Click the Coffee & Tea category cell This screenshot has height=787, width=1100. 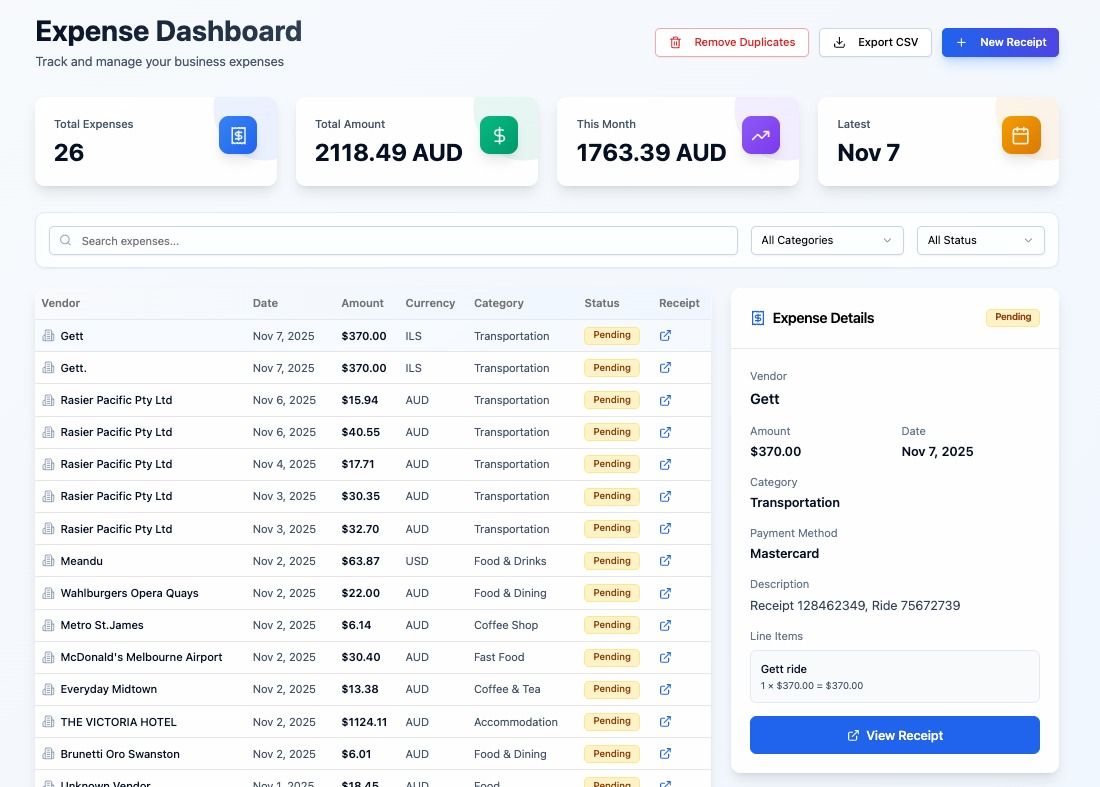pyautogui.click(x=507, y=690)
